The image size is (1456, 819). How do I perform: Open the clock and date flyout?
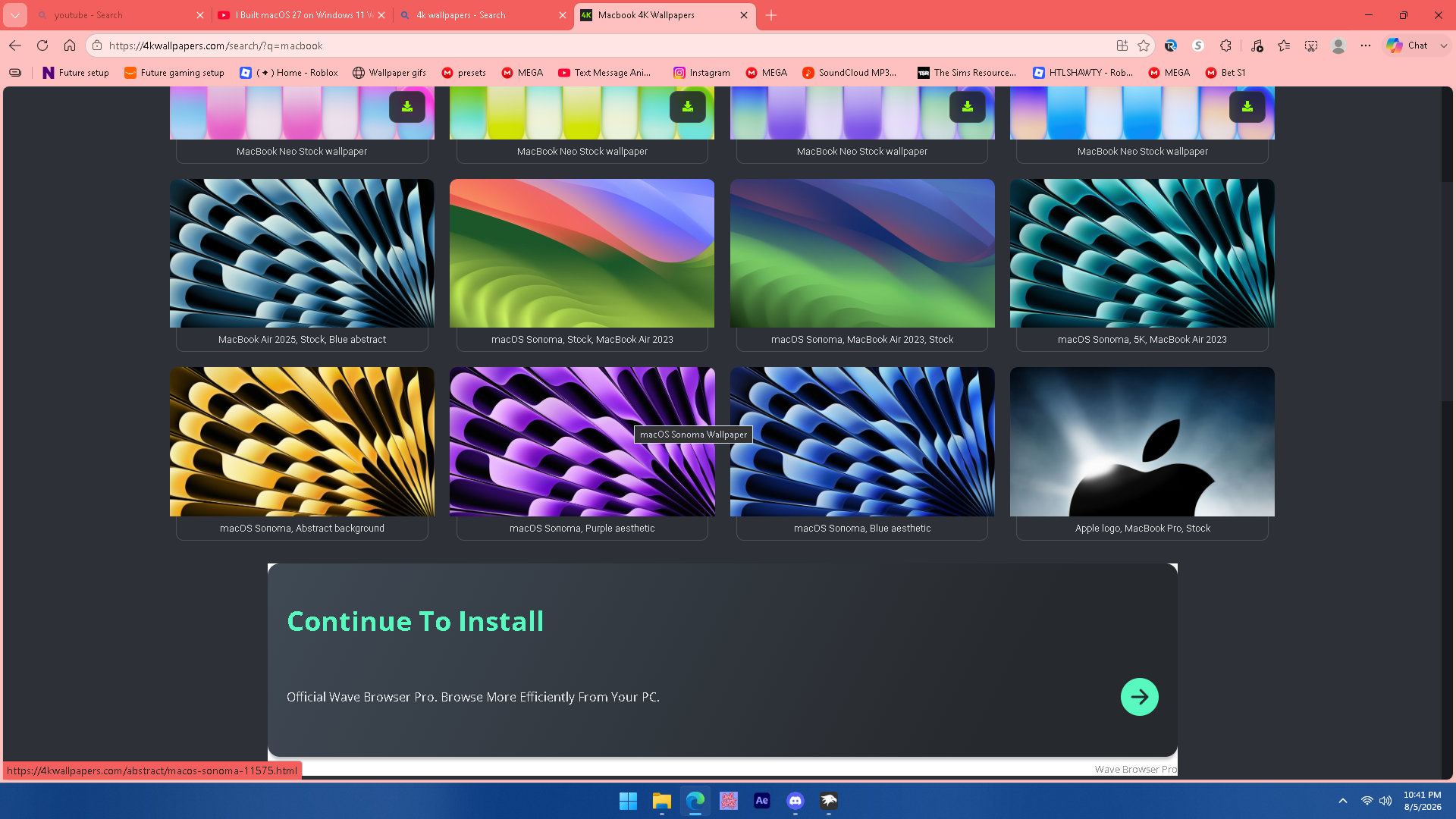(1423, 801)
